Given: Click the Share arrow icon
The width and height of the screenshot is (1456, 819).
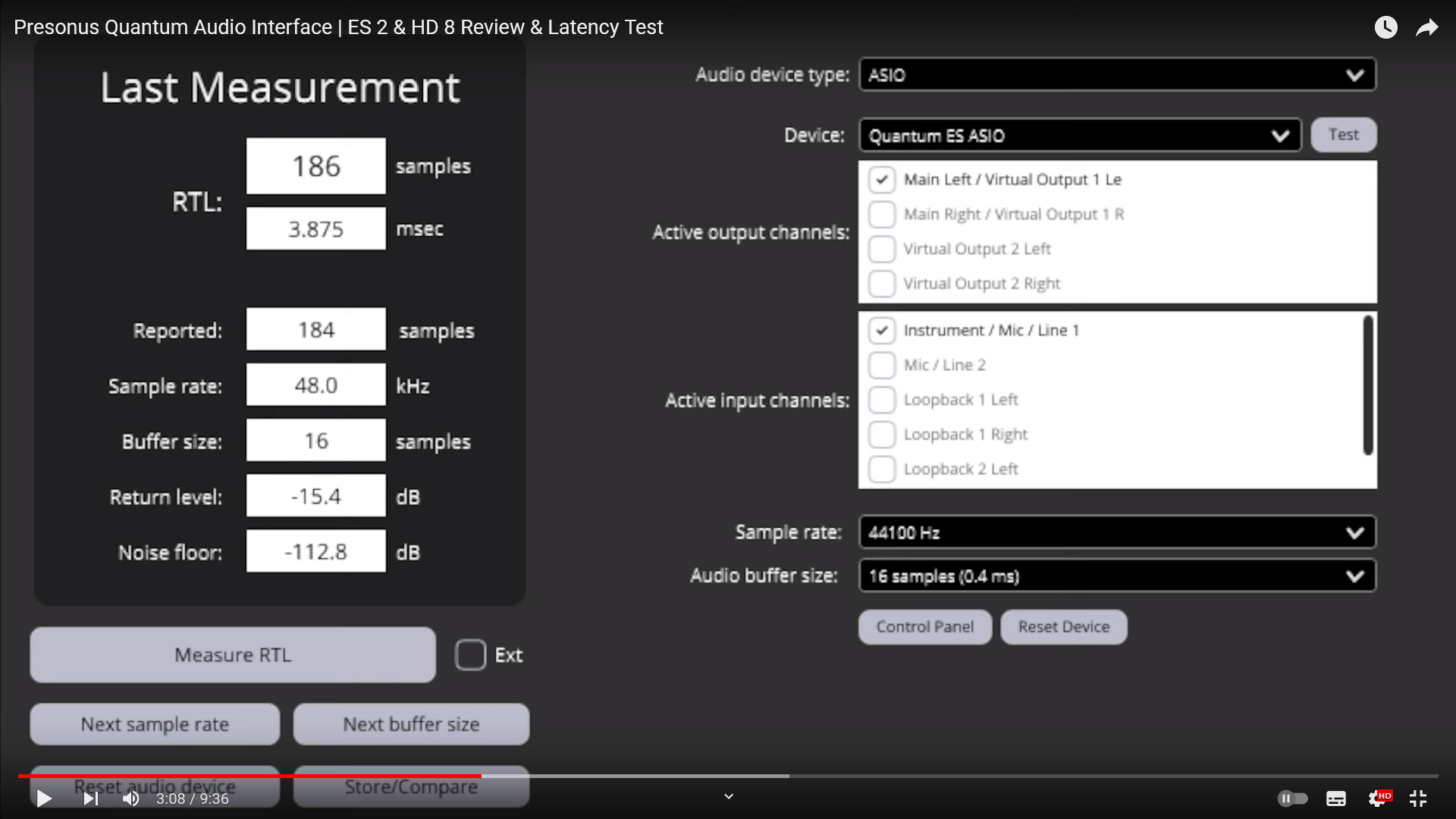Looking at the screenshot, I should pos(1426,28).
